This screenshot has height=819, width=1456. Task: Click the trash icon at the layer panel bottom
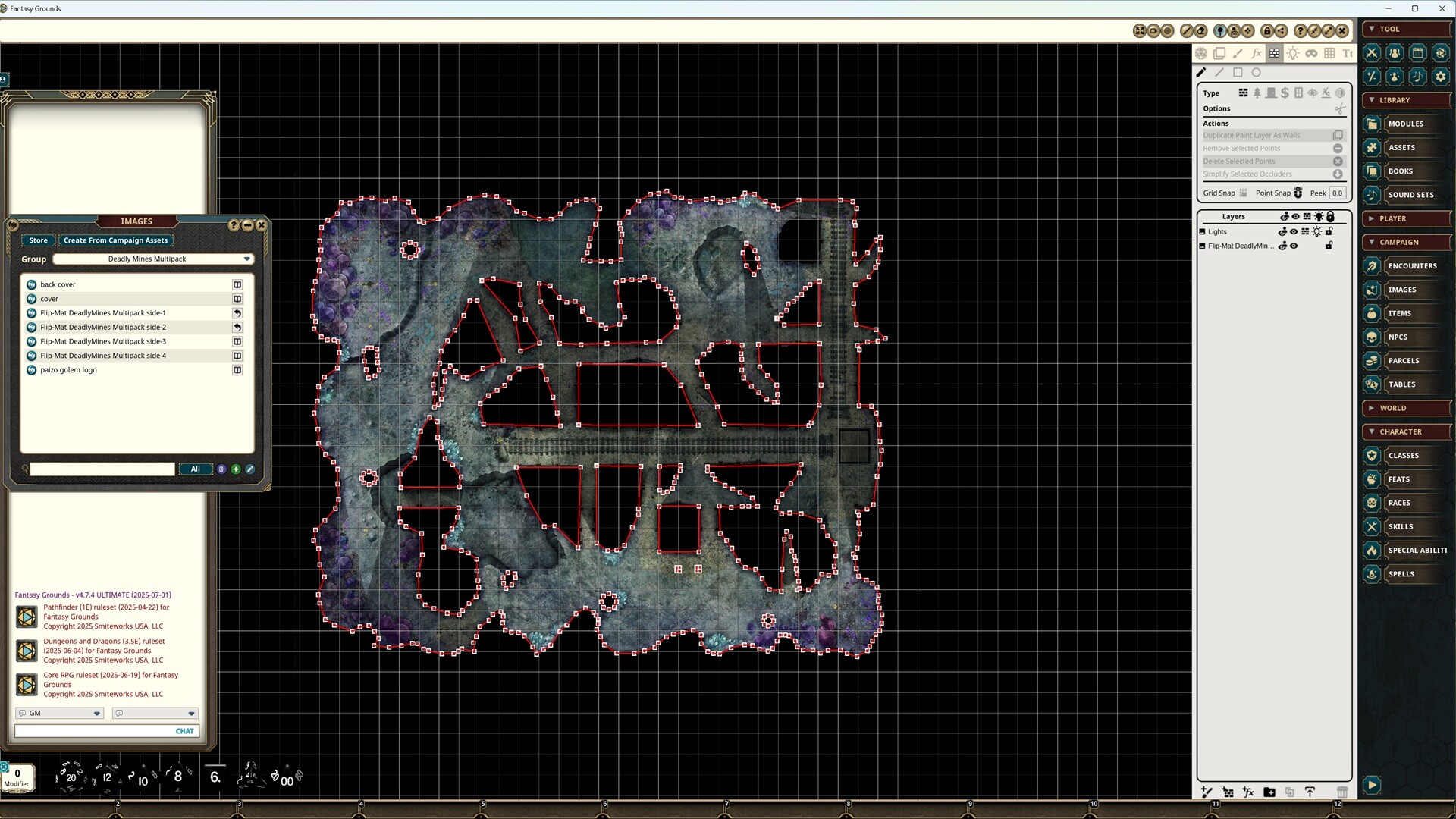pos(1342,792)
